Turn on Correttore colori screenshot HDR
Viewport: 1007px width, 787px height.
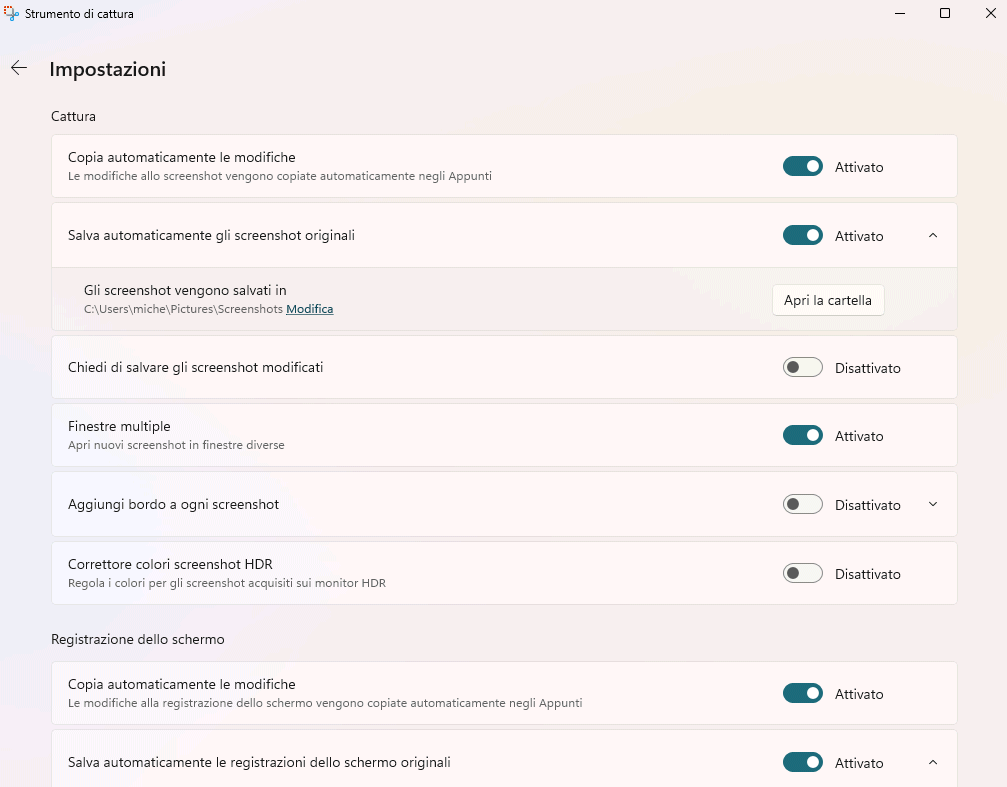[802, 574]
